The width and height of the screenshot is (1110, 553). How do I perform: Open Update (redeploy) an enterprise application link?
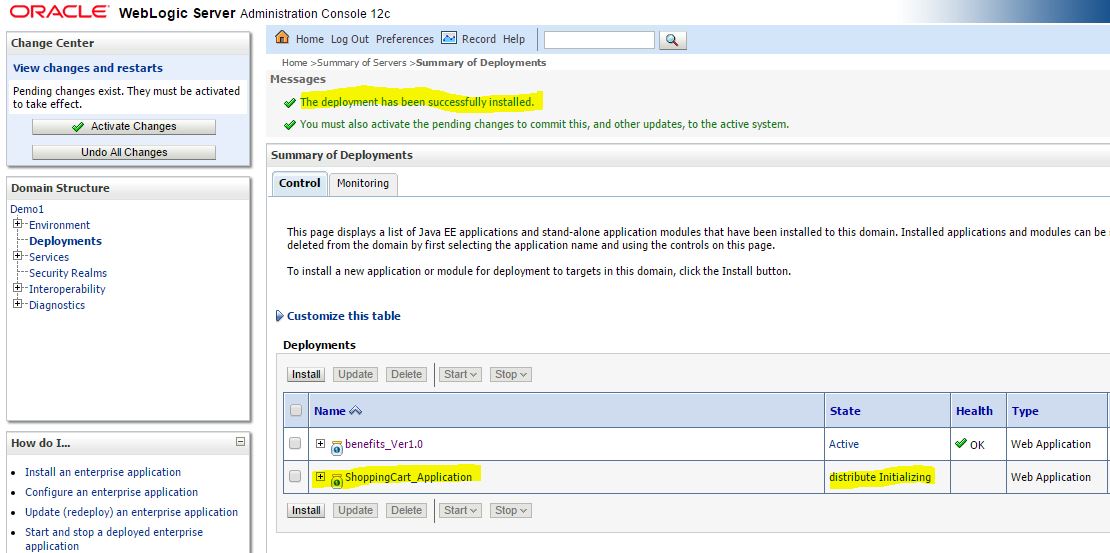[132, 511]
